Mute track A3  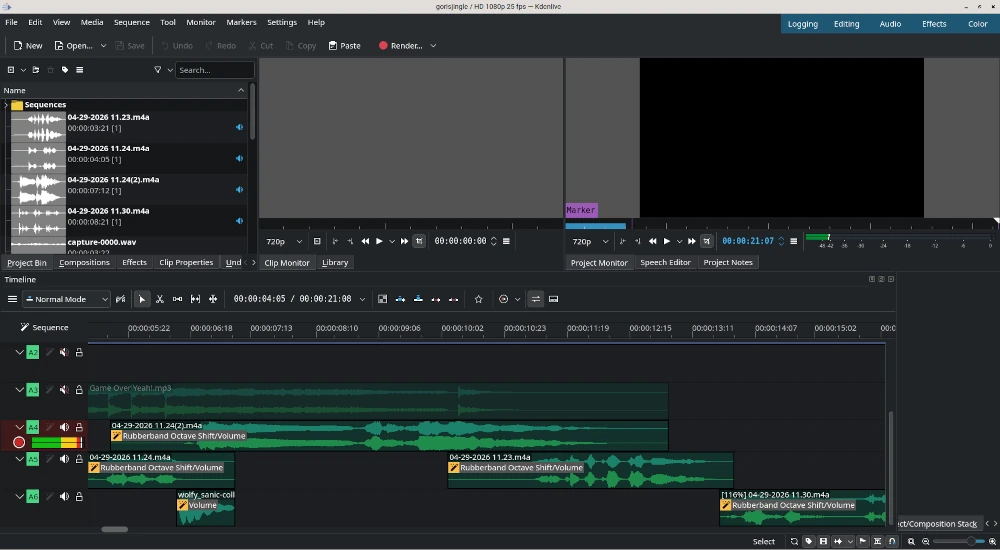click(x=64, y=390)
